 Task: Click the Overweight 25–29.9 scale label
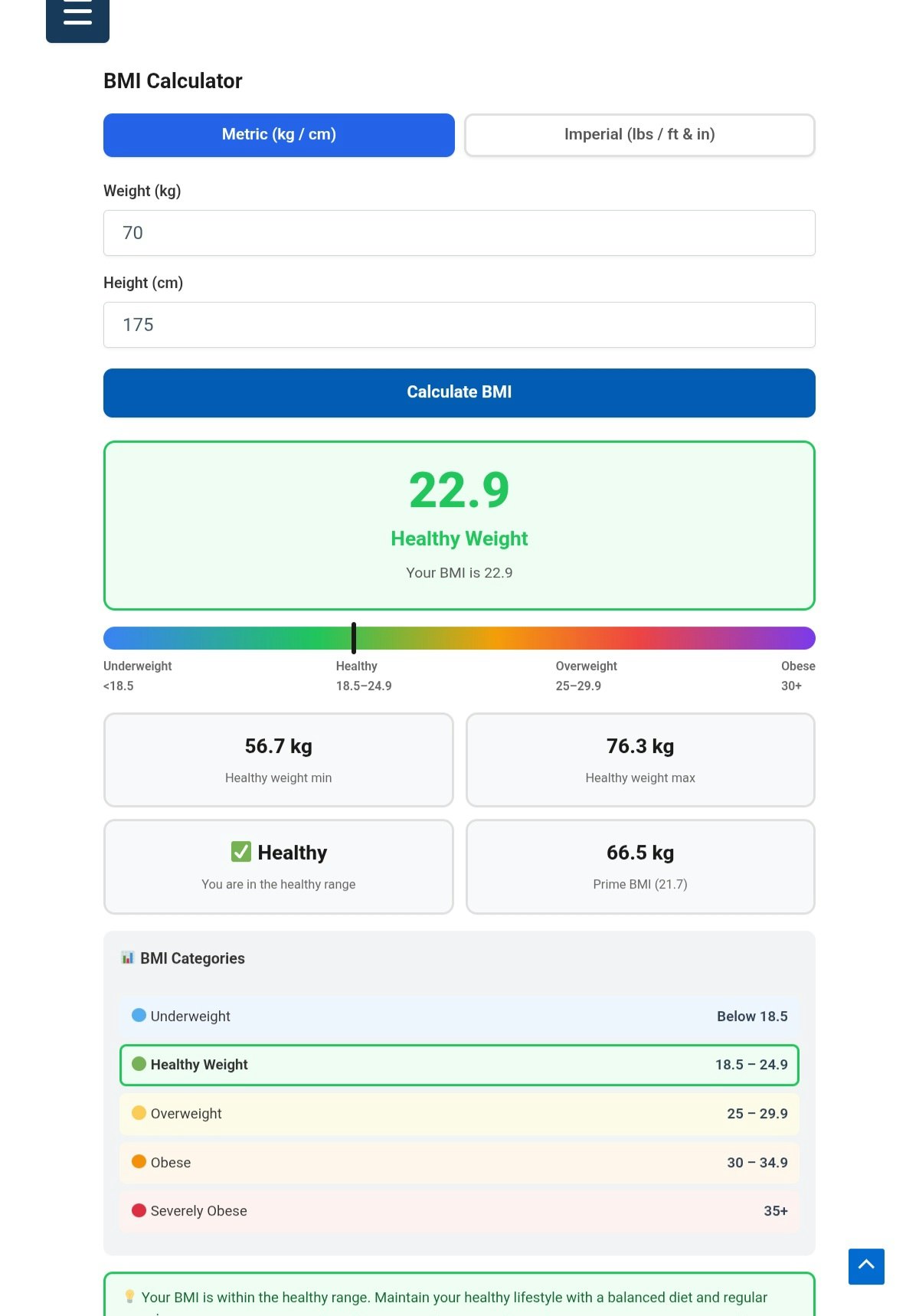click(587, 676)
